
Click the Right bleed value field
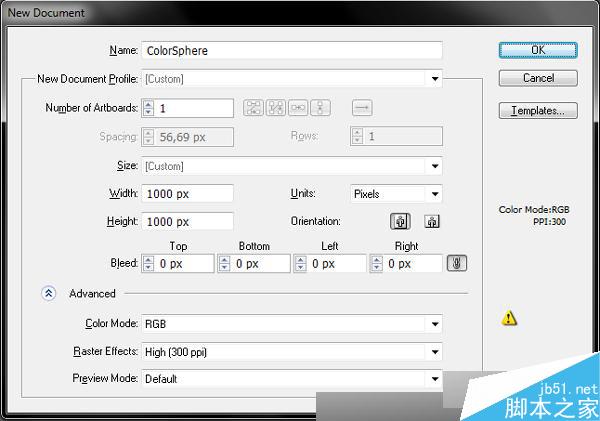point(412,263)
